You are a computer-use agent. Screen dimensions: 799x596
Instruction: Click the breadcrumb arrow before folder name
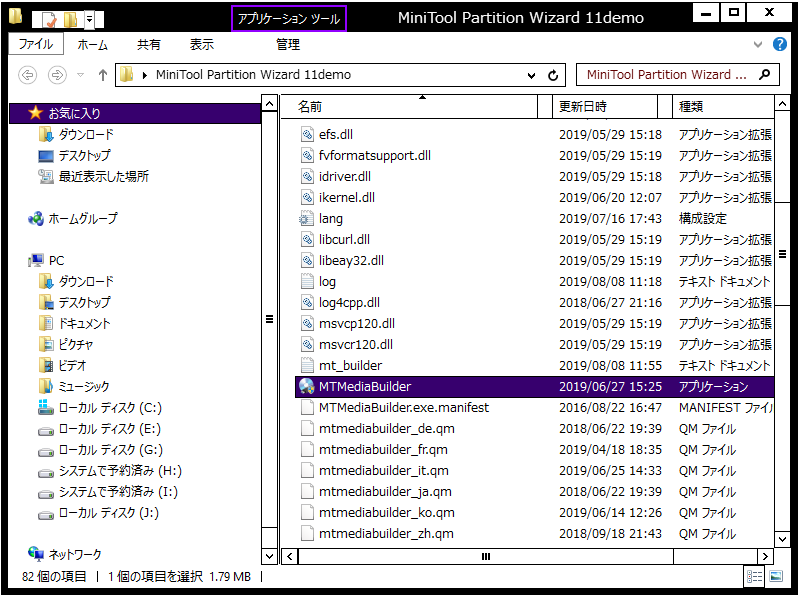click(x=145, y=75)
